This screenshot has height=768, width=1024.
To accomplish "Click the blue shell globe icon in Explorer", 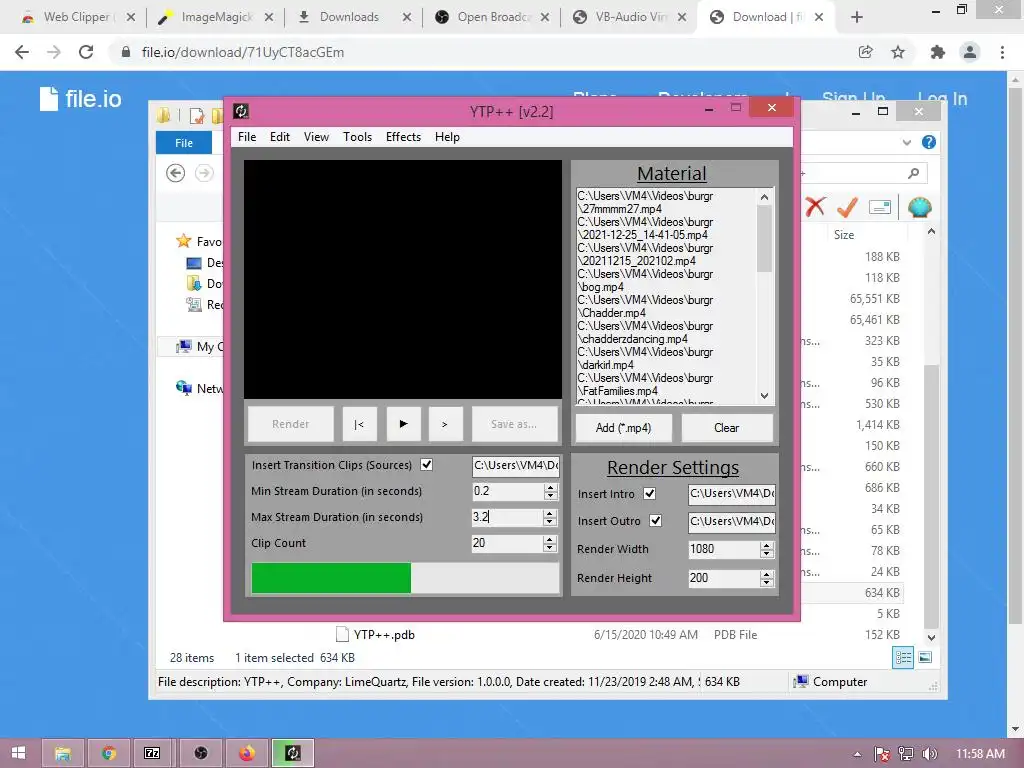I will point(920,207).
